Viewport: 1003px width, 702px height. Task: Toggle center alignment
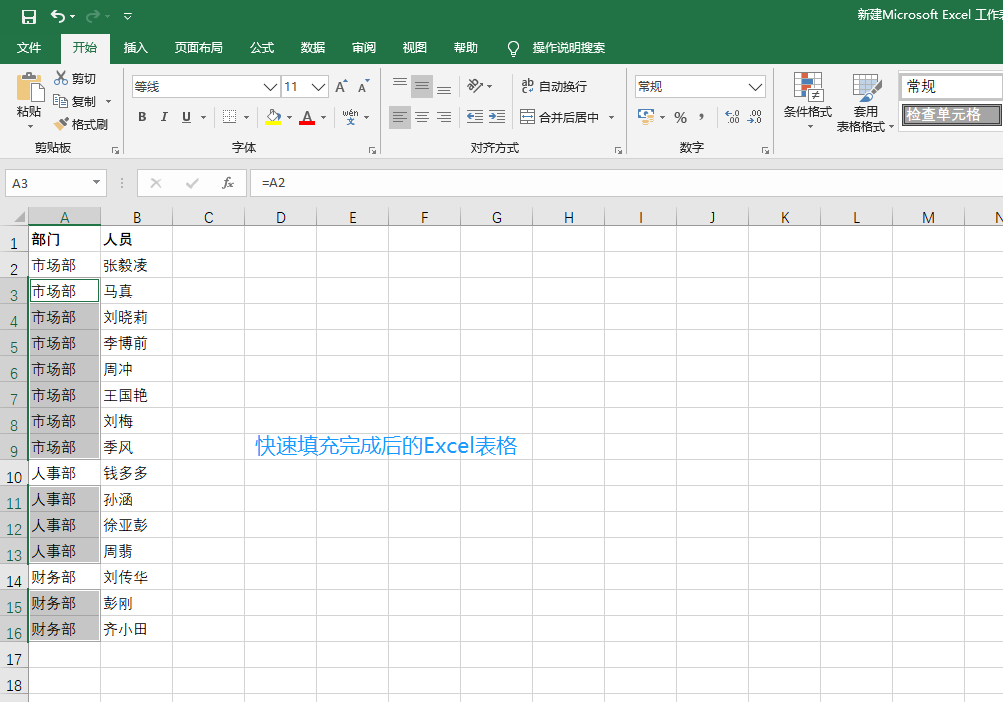point(421,117)
